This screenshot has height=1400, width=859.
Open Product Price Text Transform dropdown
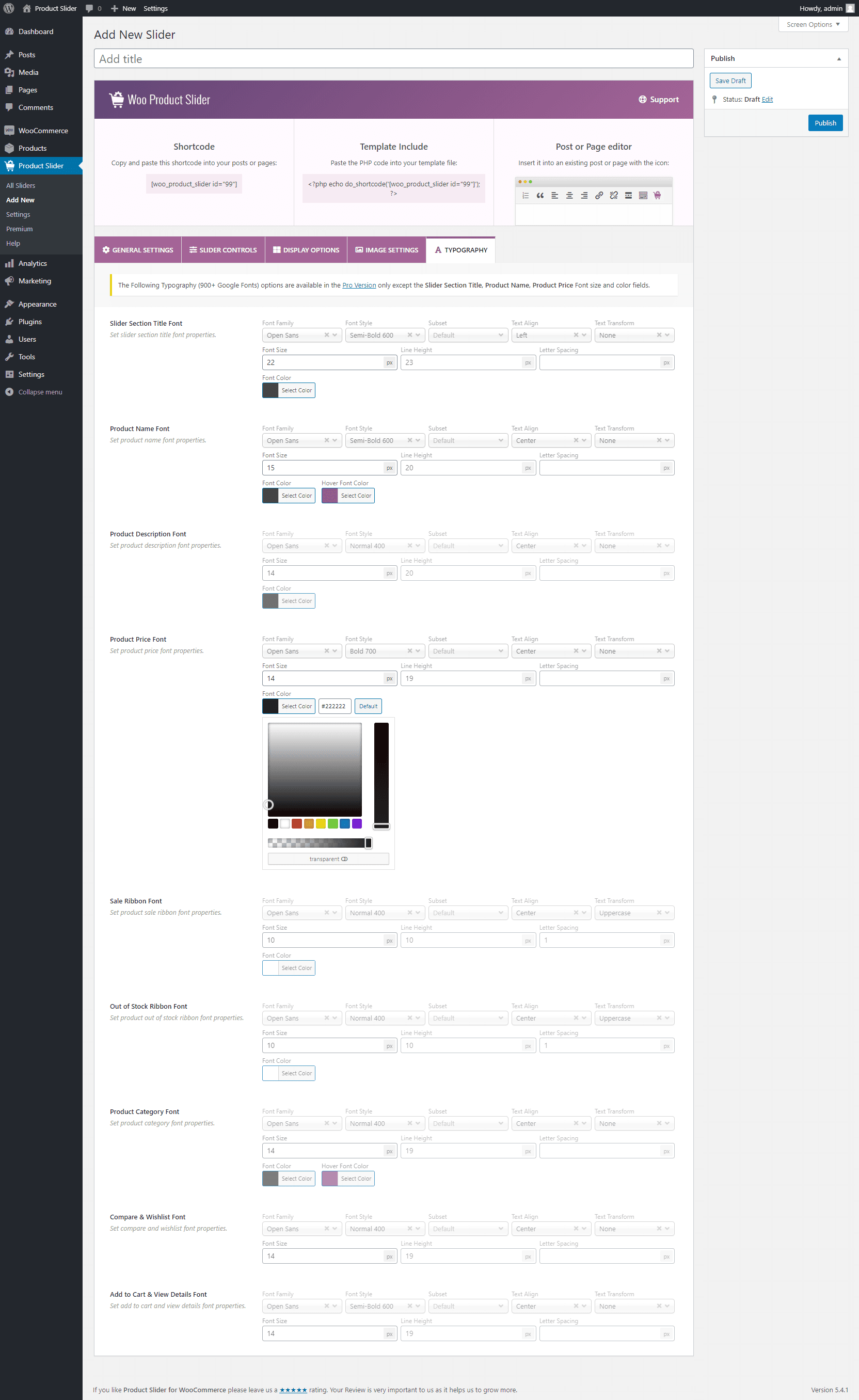pos(634,651)
